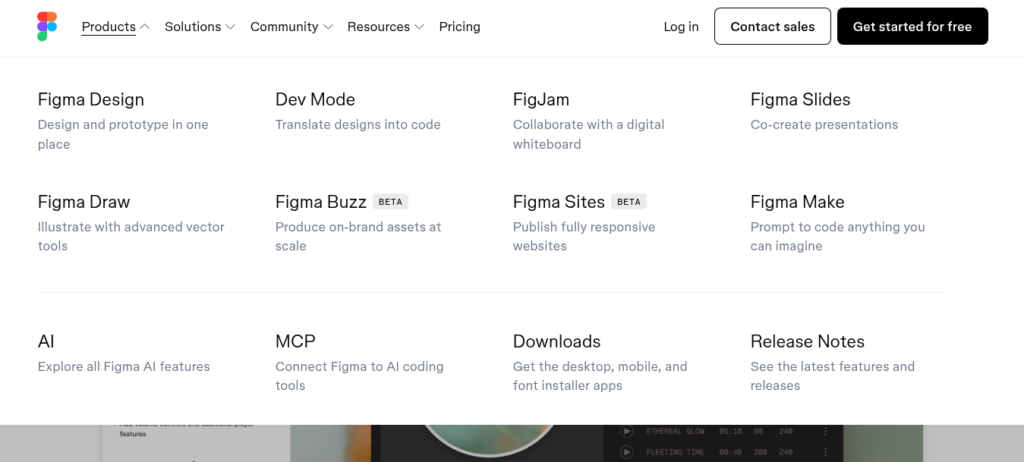Expand the Resources dropdown
The image size is (1024, 462).
pos(385,27)
